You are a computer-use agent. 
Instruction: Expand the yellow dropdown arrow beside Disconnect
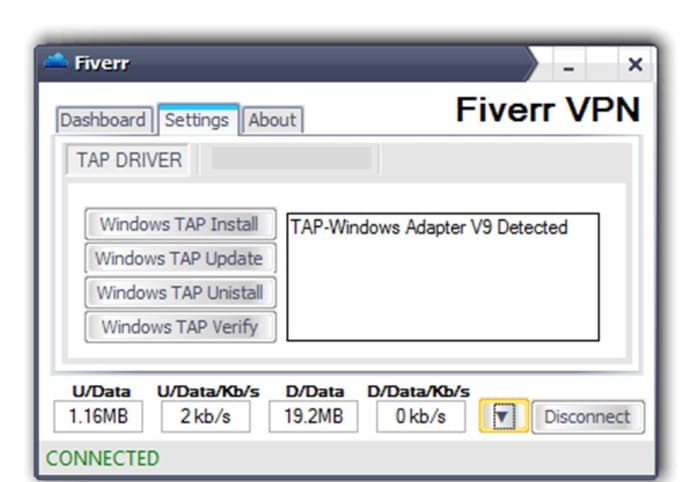503,416
